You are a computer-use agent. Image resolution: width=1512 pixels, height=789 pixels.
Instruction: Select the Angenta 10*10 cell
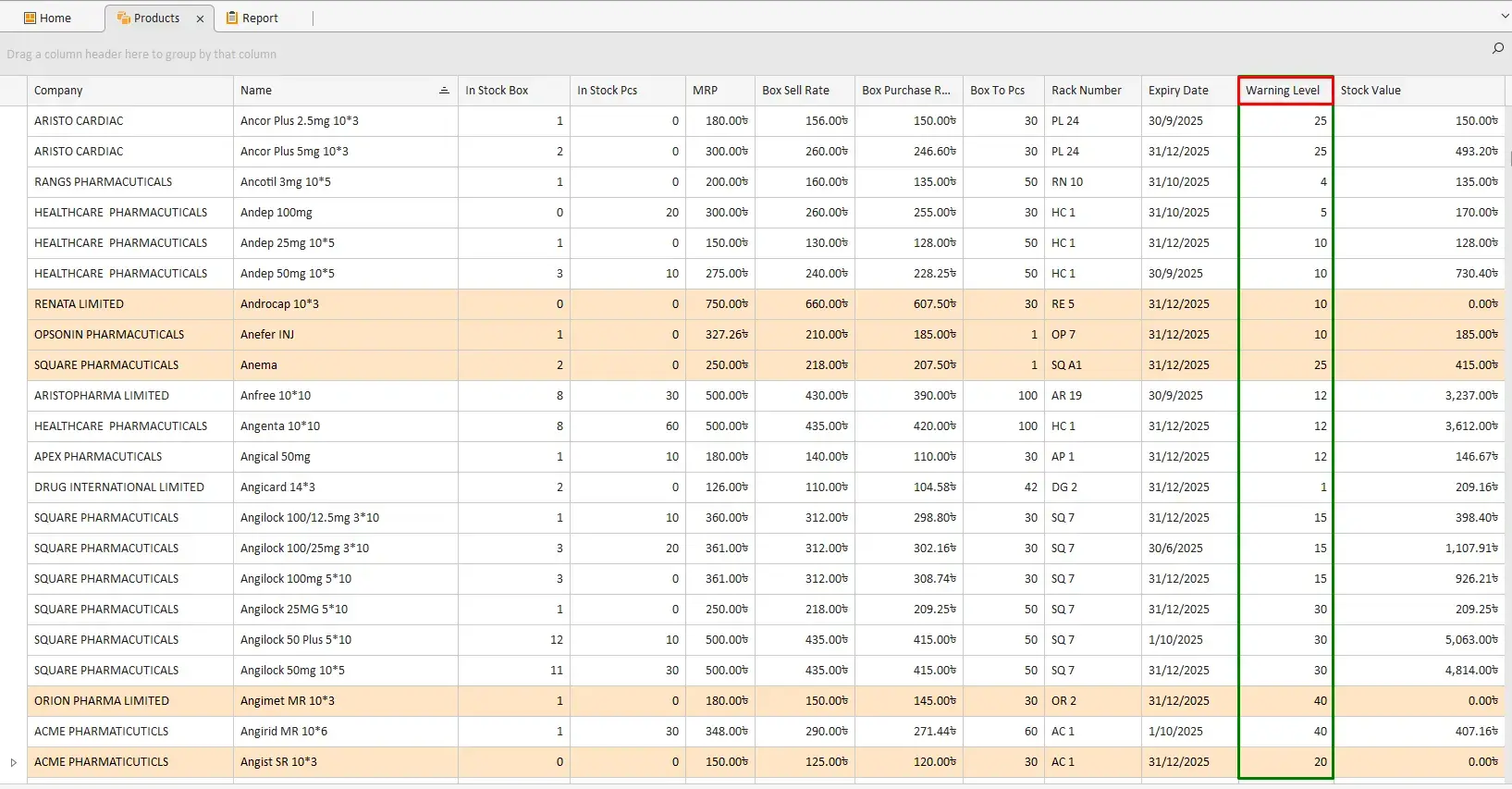pos(346,426)
